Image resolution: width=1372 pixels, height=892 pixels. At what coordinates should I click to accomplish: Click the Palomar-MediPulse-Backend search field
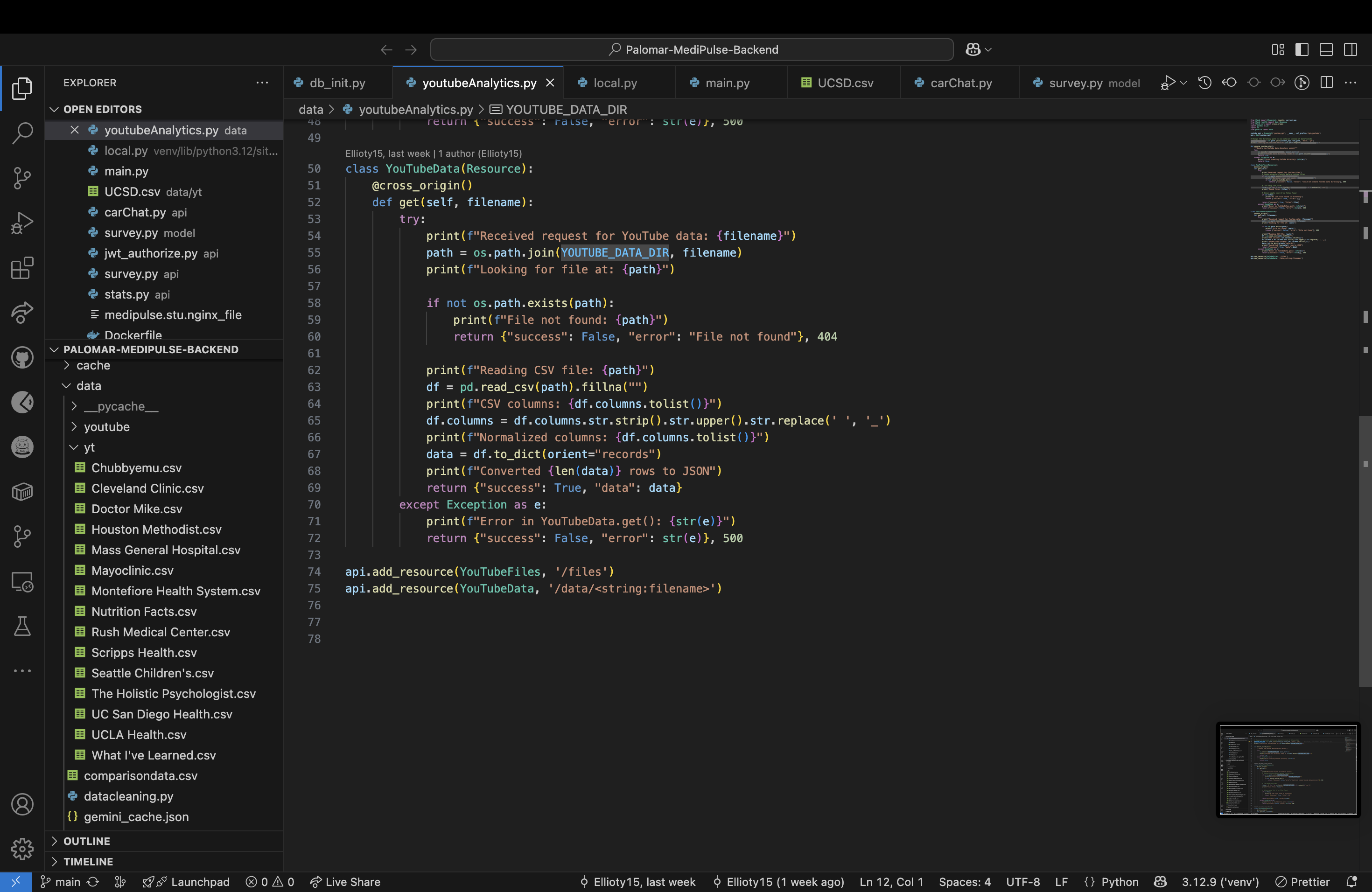tap(692, 49)
